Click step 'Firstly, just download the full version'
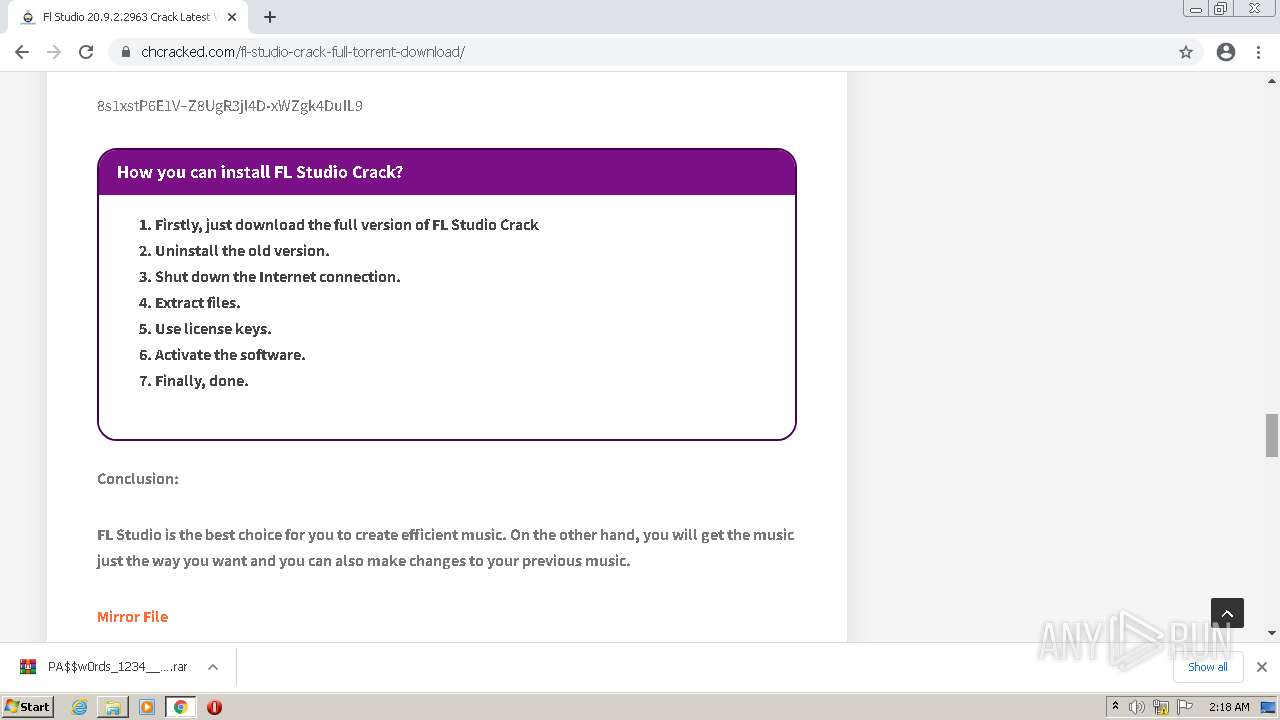This screenshot has height=720, width=1280. pos(347,225)
